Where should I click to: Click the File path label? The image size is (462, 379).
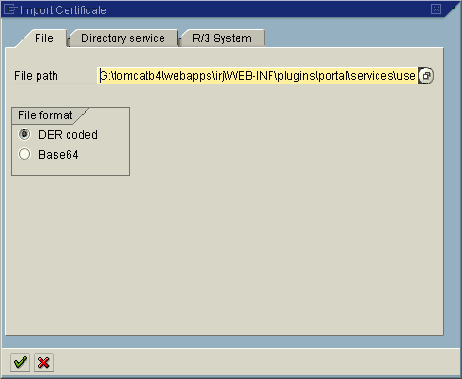(x=36, y=76)
